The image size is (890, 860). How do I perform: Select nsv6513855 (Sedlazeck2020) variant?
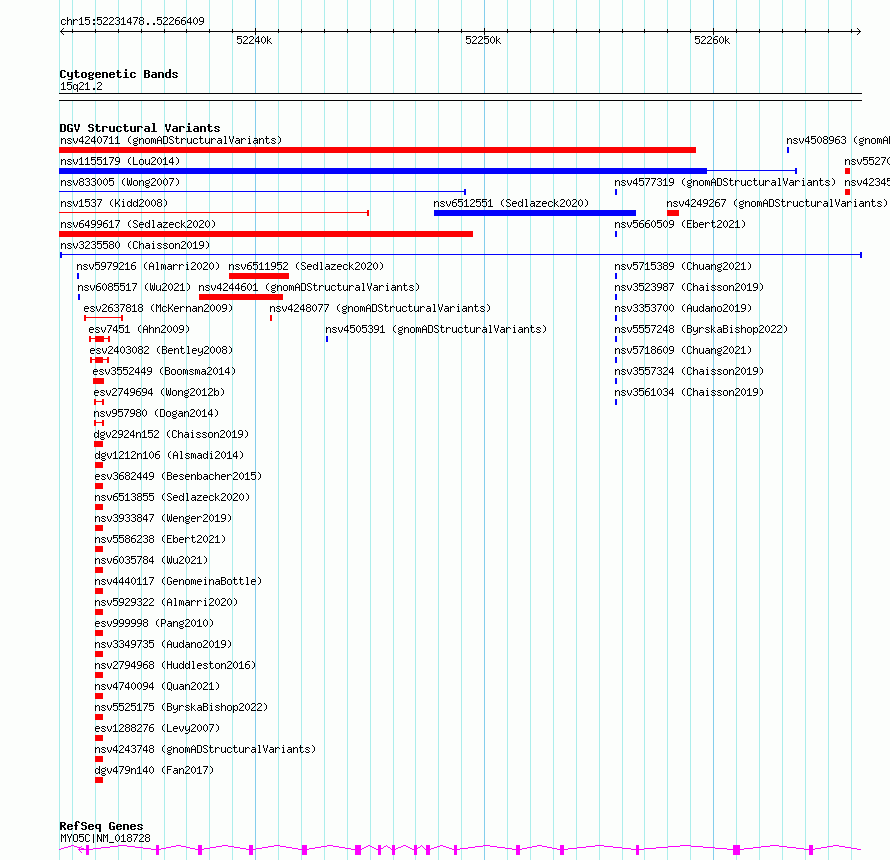coord(172,497)
